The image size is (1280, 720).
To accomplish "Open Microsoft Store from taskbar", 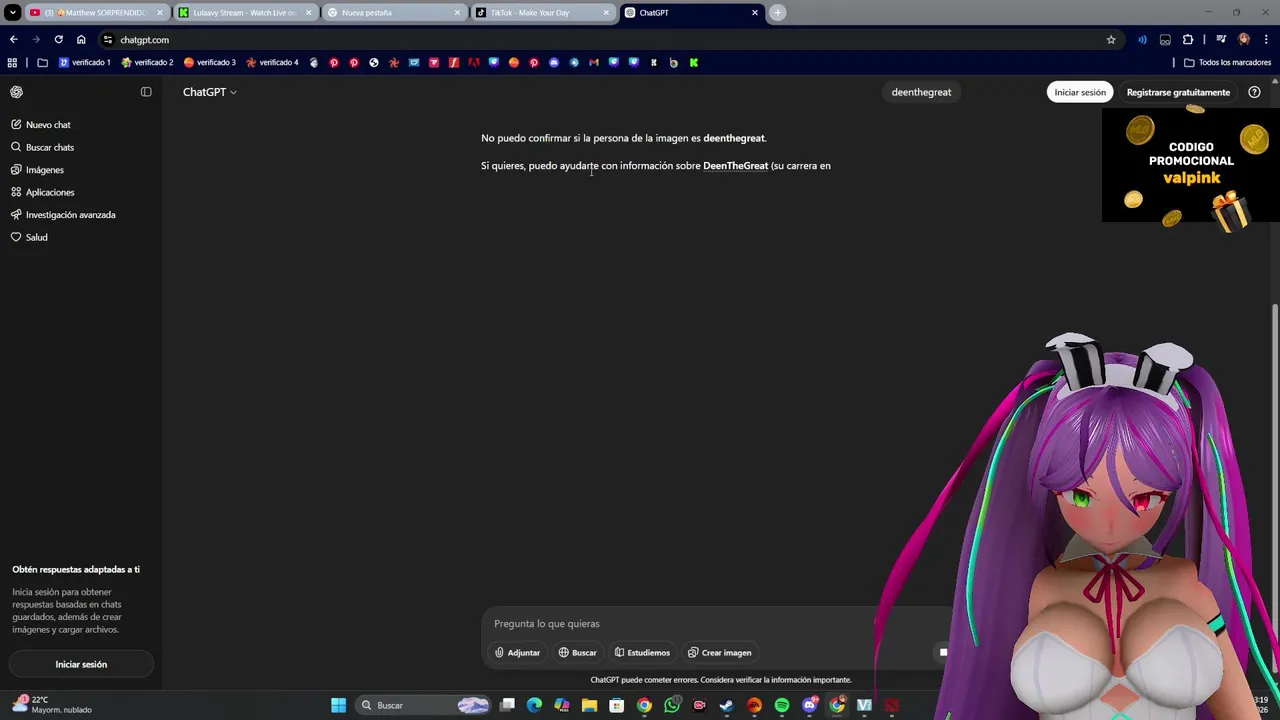I will pyautogui.click(x=617, y=706).
